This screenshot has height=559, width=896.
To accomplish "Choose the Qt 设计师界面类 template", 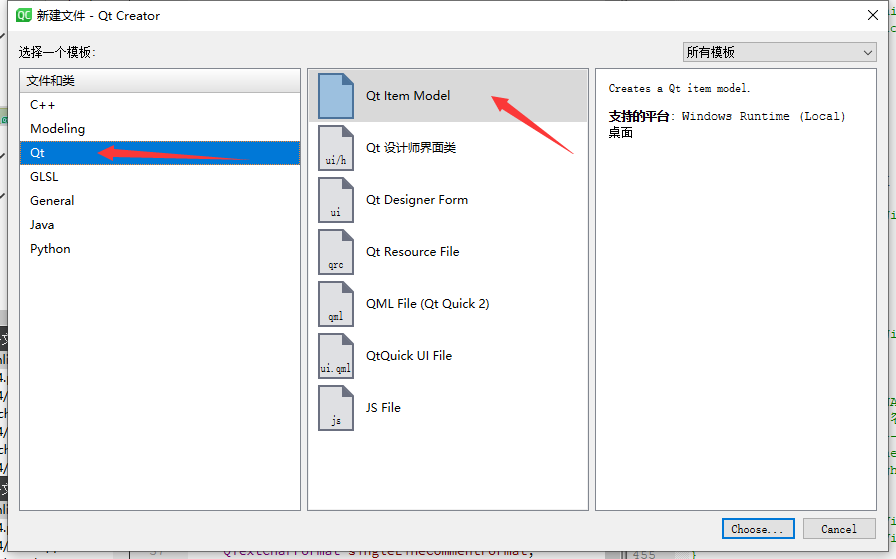I will point(448,148).
